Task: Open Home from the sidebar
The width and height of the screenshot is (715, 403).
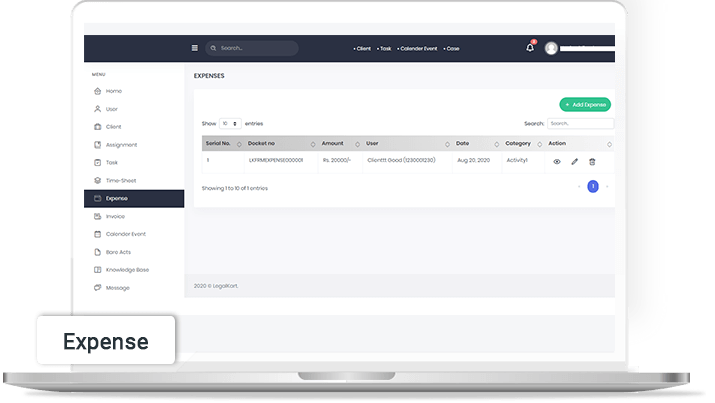Action: [x=113, y=91]
